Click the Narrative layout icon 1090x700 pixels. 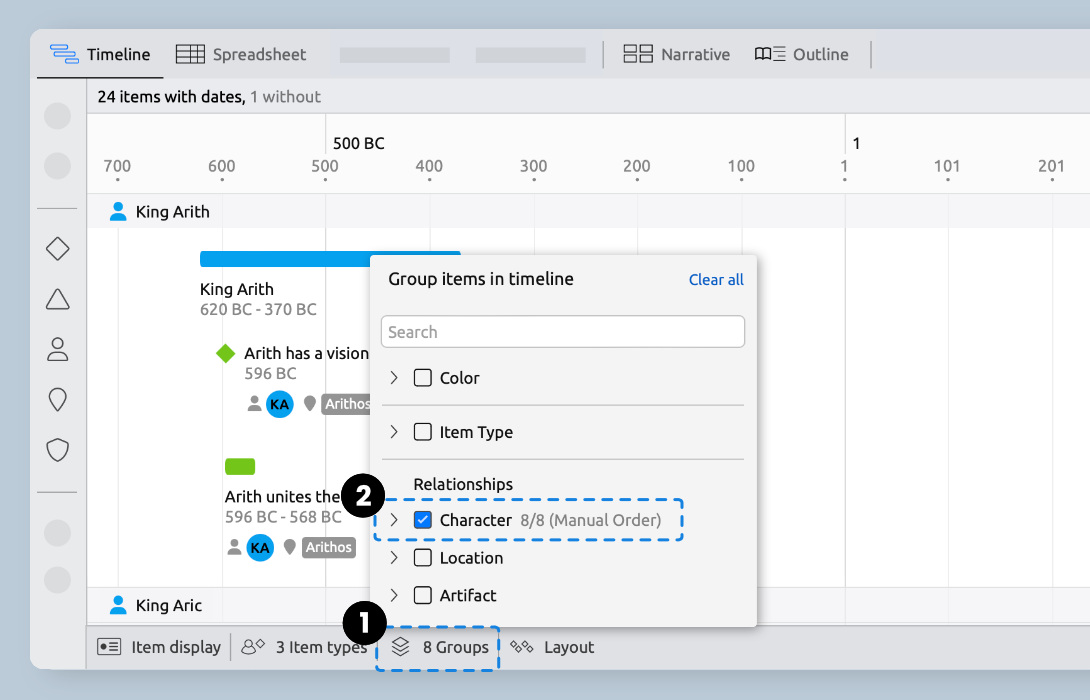pyautogui.click(x=637, y=54)
